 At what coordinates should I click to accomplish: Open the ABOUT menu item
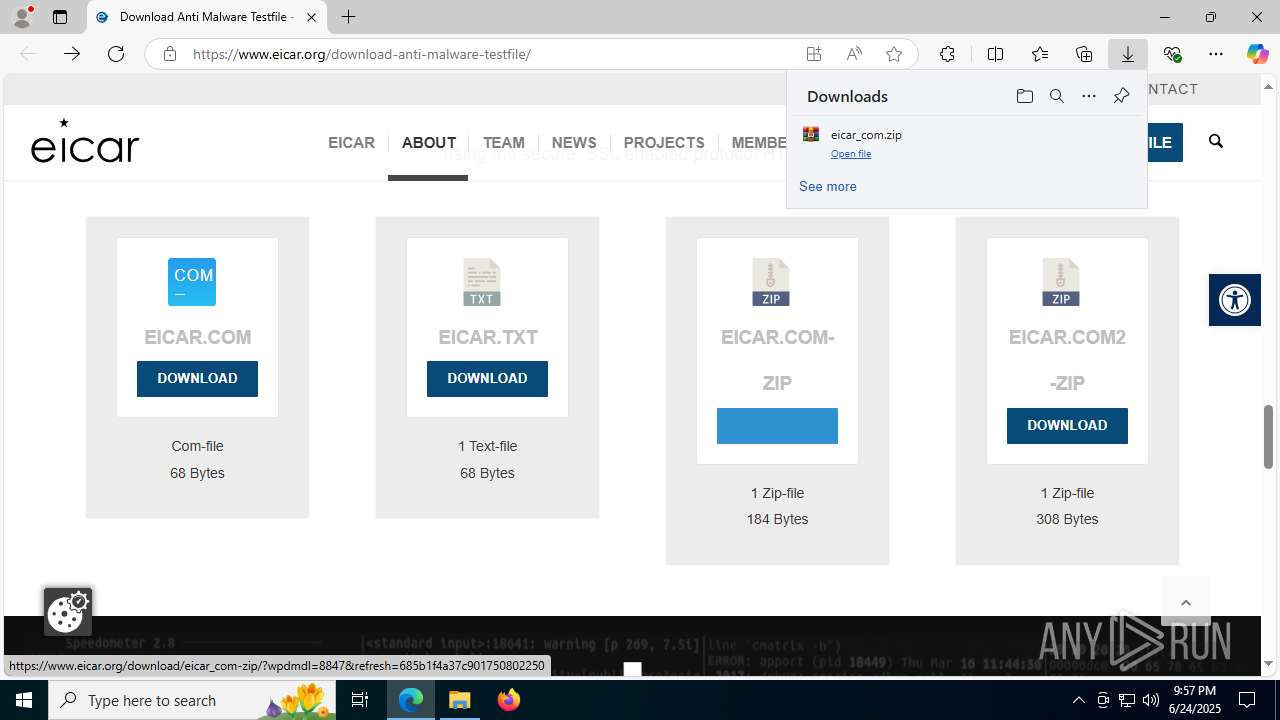[429, 142]
